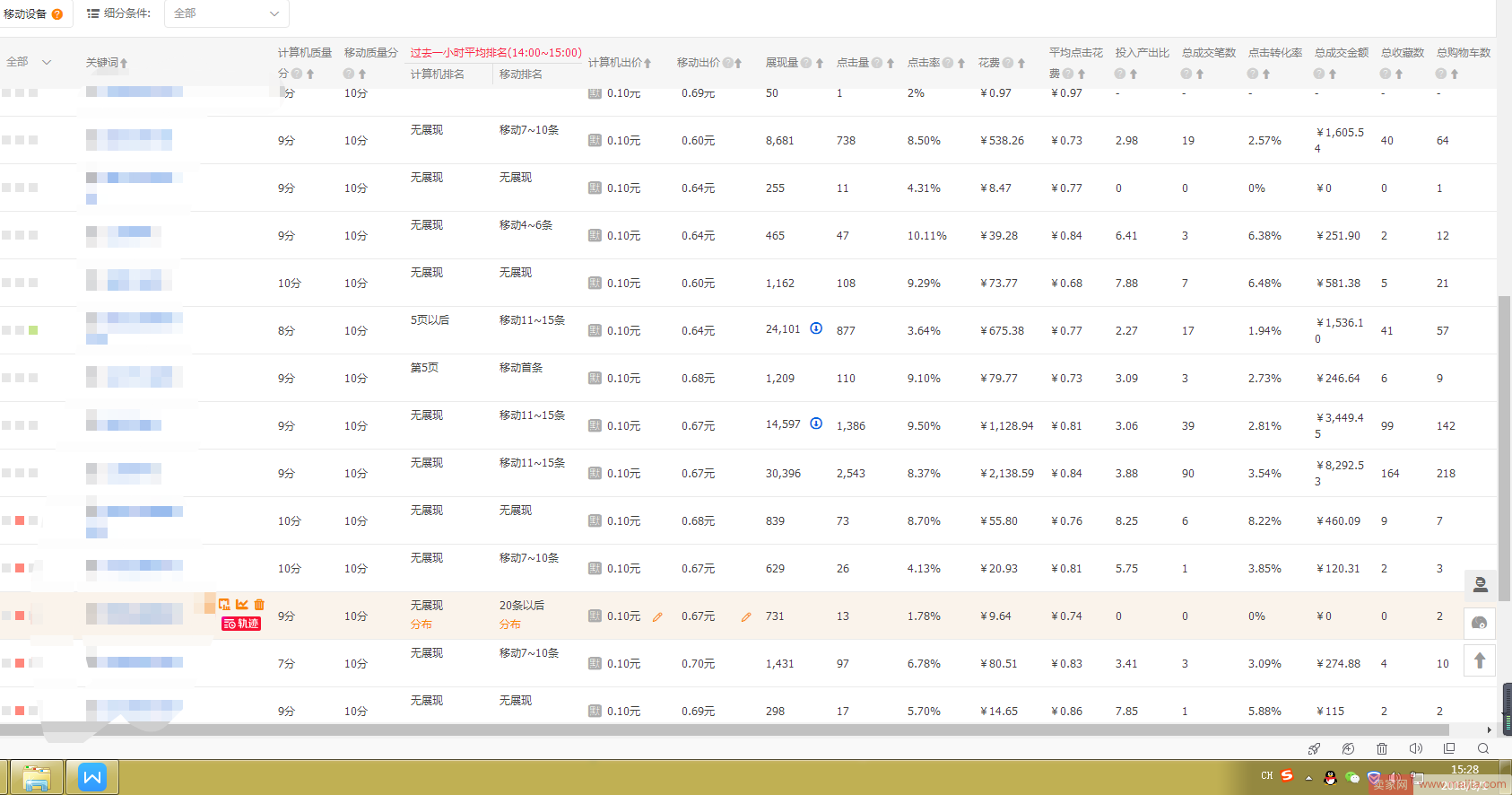
Task: Toggle browser sound speaker icon
Action: pyautogui.click(x=1416, y=748)
